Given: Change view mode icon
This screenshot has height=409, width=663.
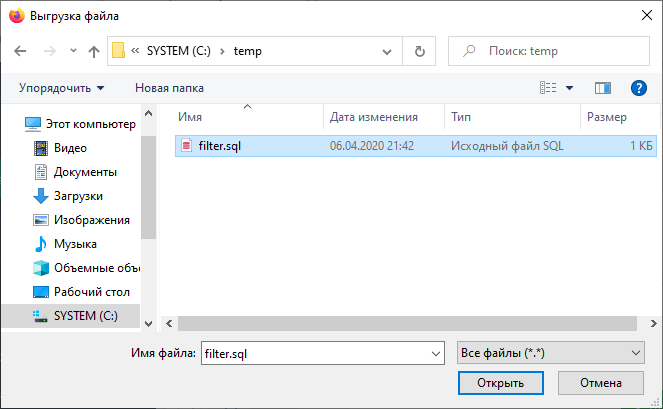Looking at the screenshot, I should pyautogui.click(x=548, y=88).
